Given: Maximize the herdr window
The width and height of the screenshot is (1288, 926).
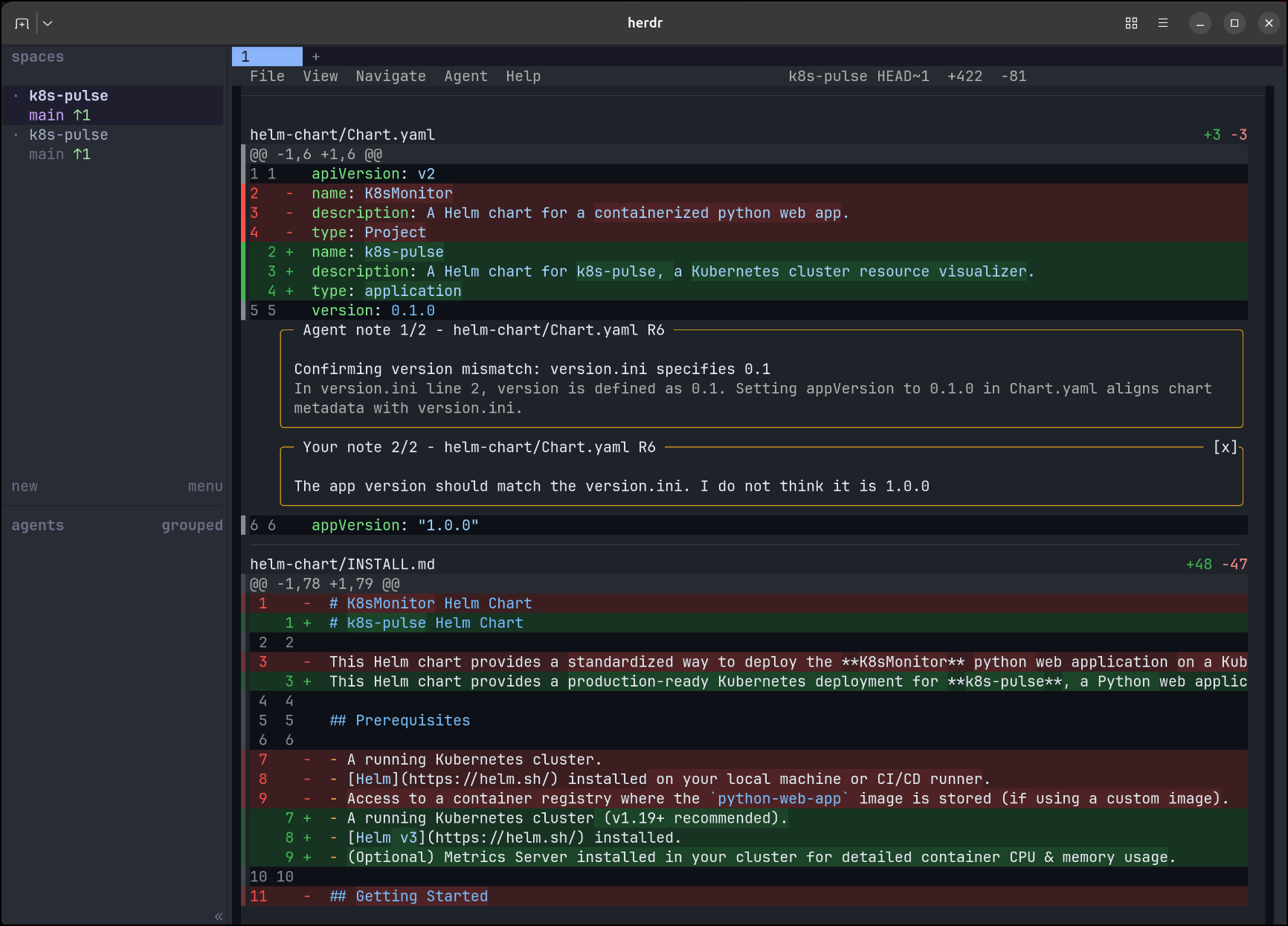Looking at the screenshot, I should point(1234,23).
